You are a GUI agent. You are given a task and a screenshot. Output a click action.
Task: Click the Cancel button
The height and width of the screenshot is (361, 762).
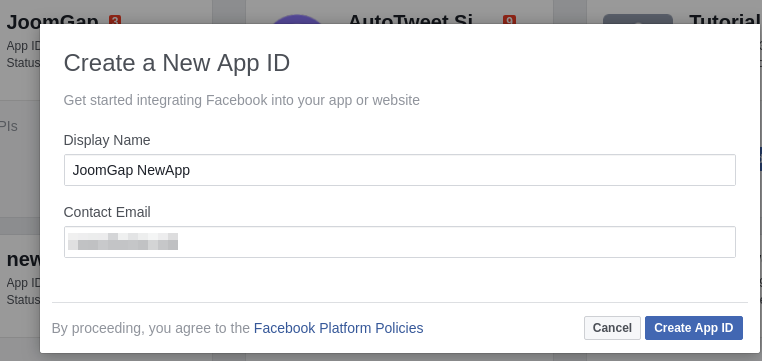coord(612,328)
